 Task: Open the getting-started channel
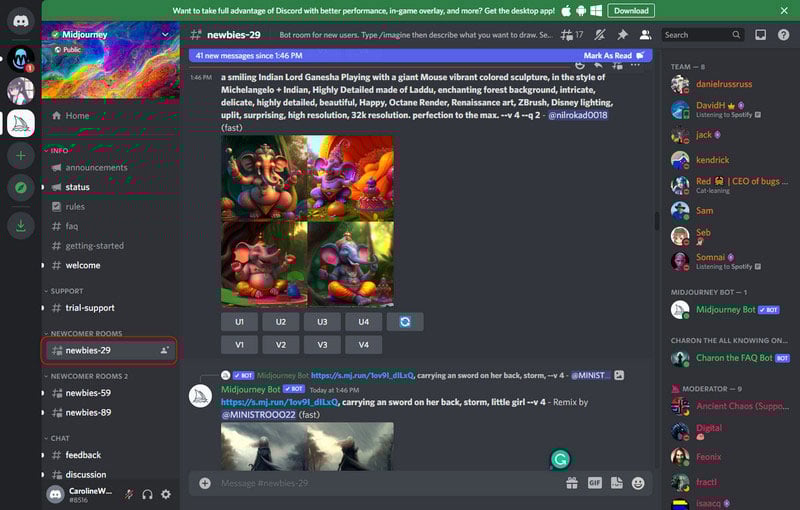[110, 246]
